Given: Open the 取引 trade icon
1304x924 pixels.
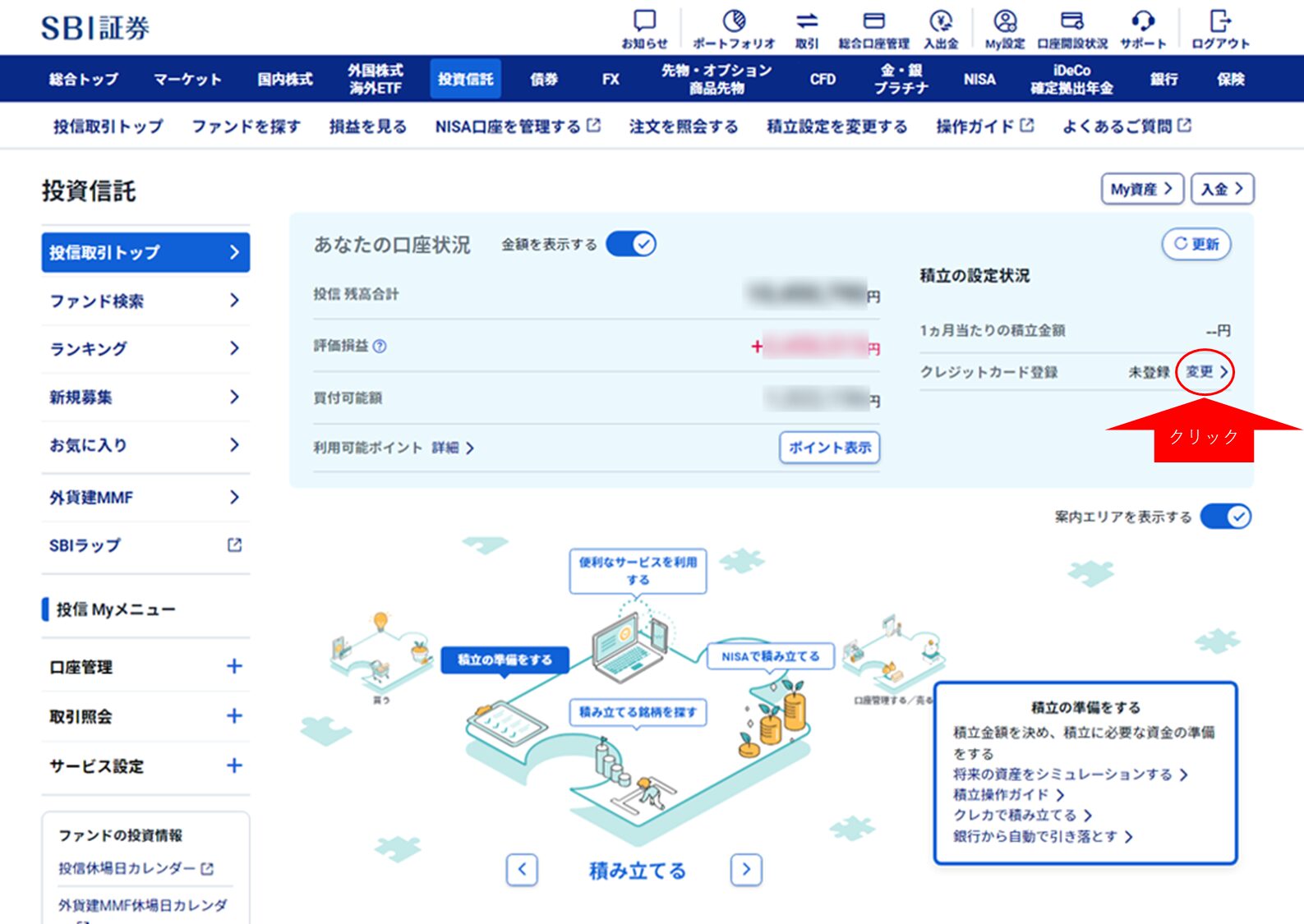Looking at the screenshot, I should (807, 29).
